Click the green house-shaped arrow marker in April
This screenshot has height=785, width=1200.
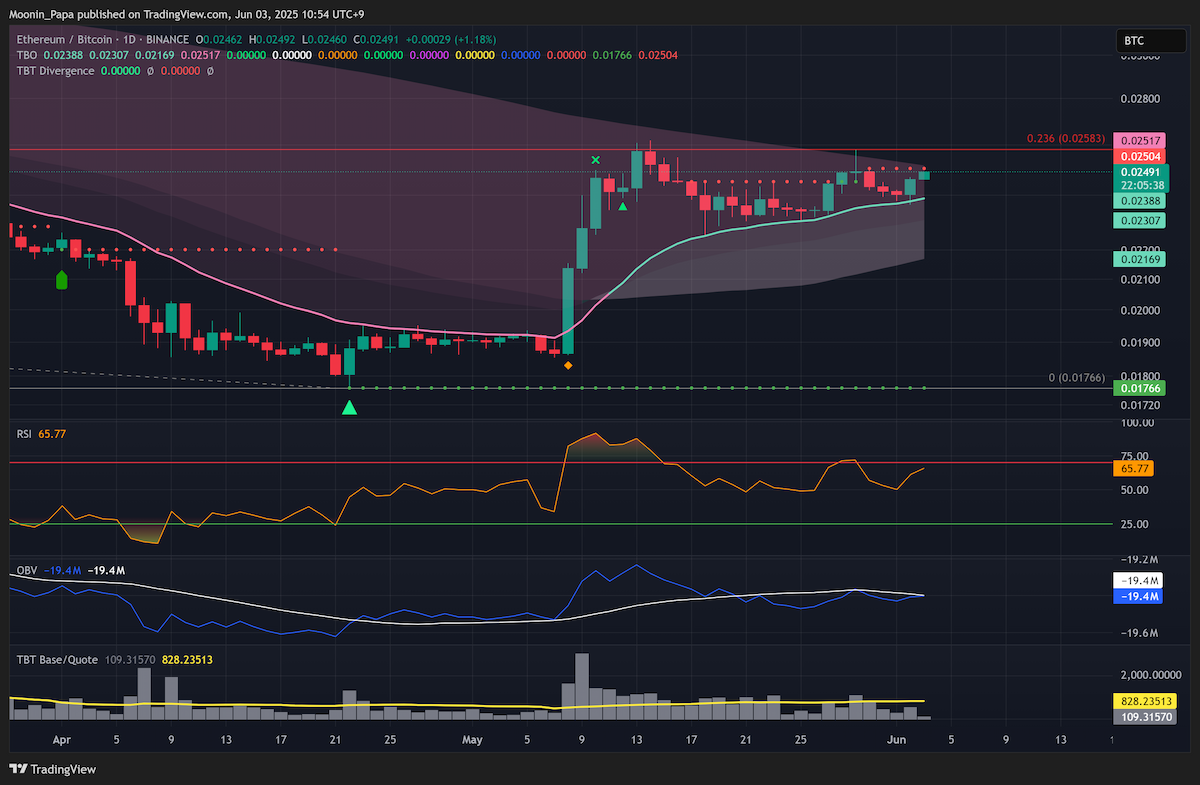click(x=61, y=280)
